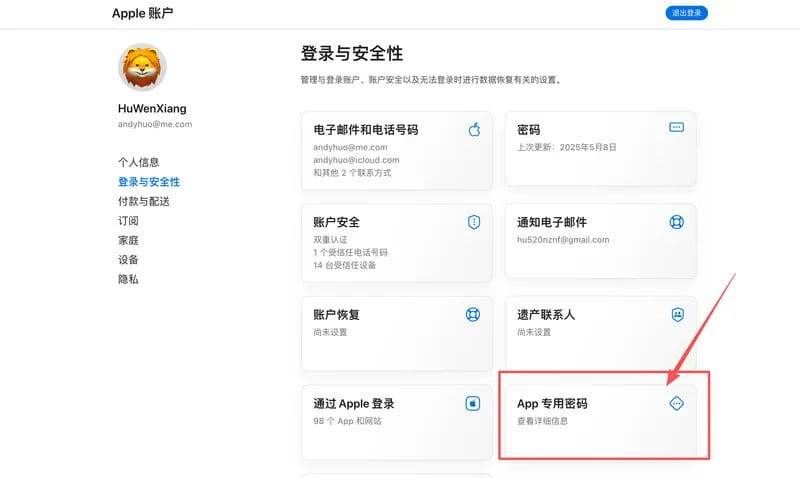
Task: Open 隐私 in the sidebar
Action: point(128,279)
